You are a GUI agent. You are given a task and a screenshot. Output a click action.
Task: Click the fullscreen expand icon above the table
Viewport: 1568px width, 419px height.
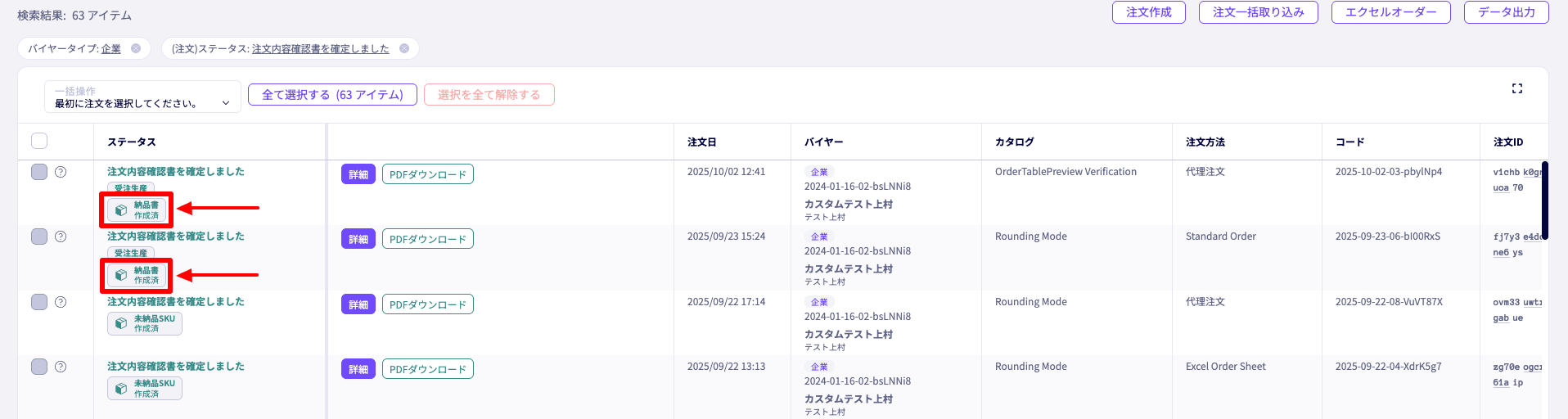pyautogui.click(x=1516, y=88)
